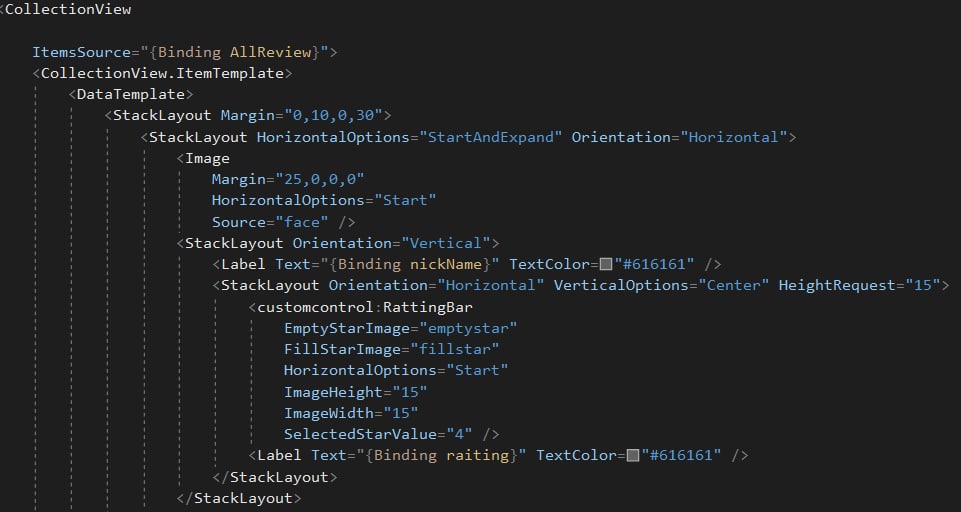Click the "Image" tag name
The width and height of the screenshot is (961, 512).
pos(207,158)
